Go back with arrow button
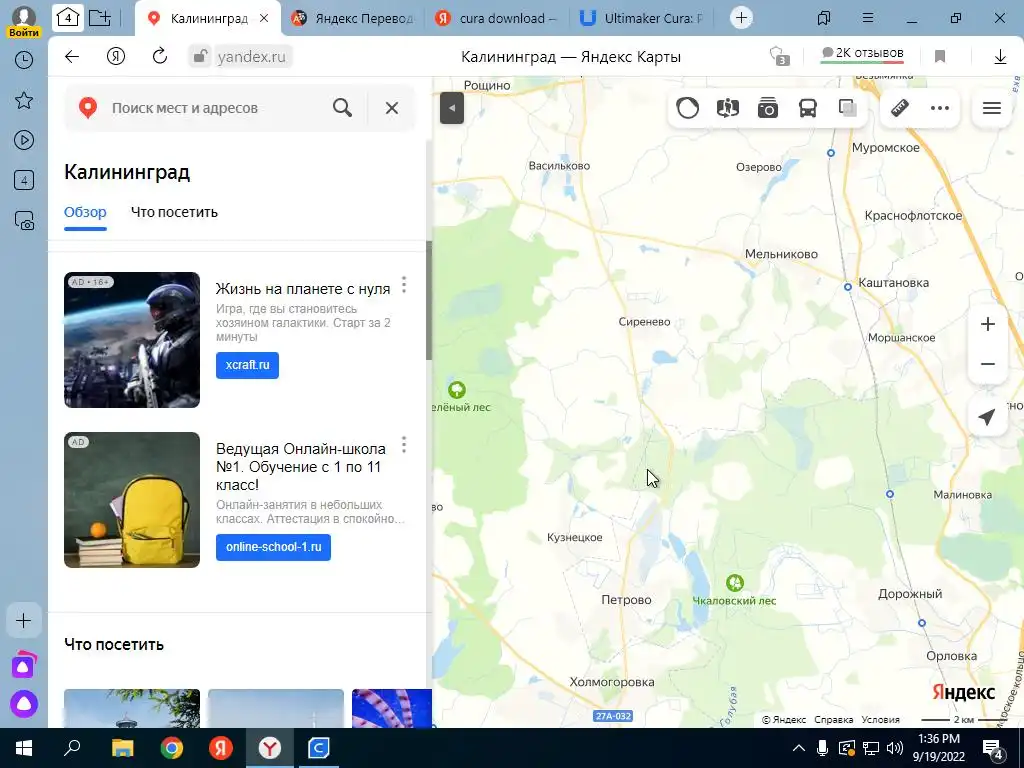The height and width of the screenshot is (768, 1024). pyautogui.click(x=72, y=57)
